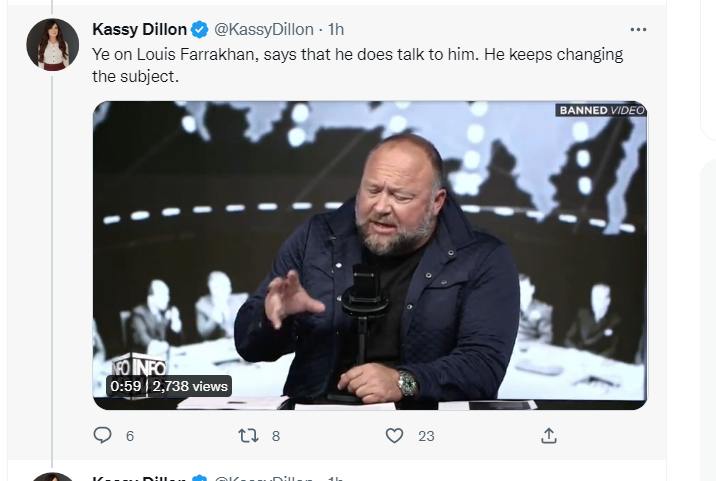
Task: Open Kassy Dillon's round profile avatar at top
Action: [53, 45]
